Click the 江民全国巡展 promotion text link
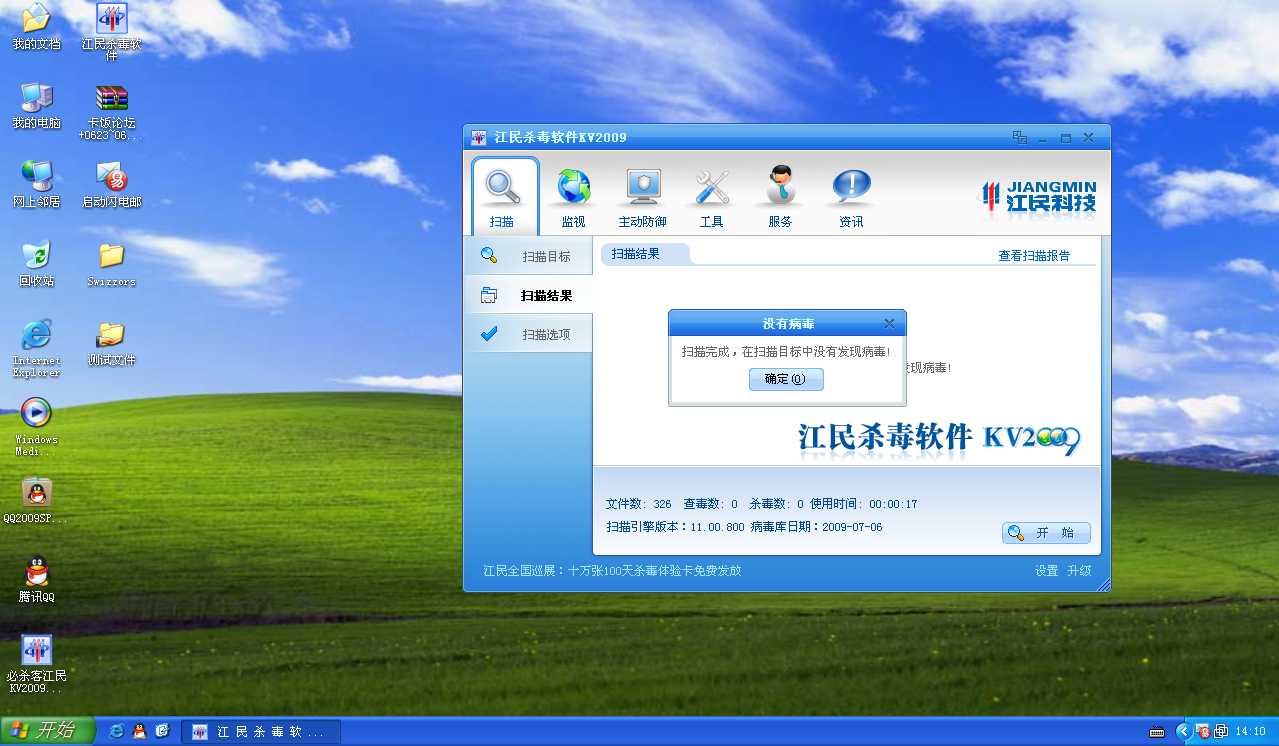Screen dimensions: 1279x746 [612, 571]
